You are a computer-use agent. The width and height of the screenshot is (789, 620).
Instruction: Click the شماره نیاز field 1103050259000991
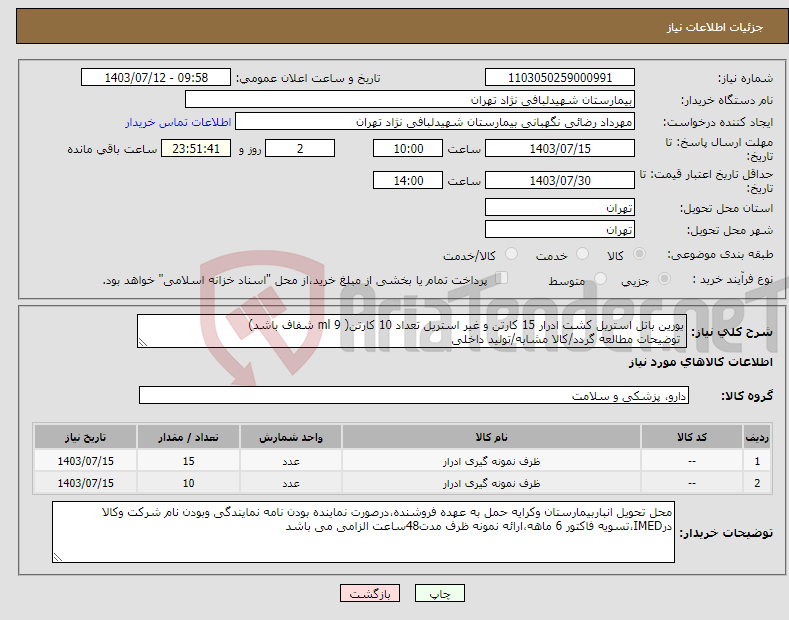click(560, 78)
